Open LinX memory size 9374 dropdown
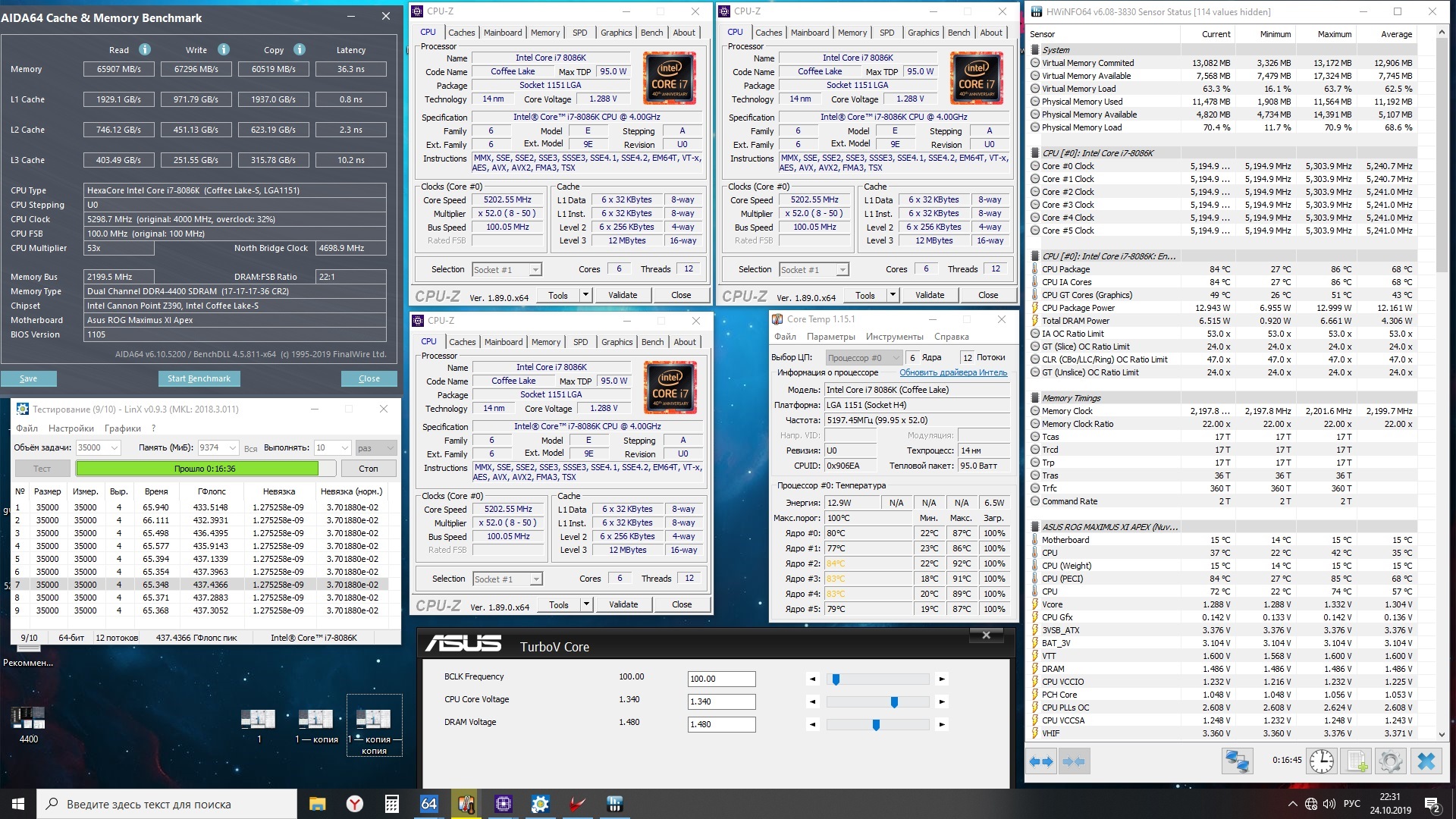The height and width of the screenshot is (819, 1456). 233,447
